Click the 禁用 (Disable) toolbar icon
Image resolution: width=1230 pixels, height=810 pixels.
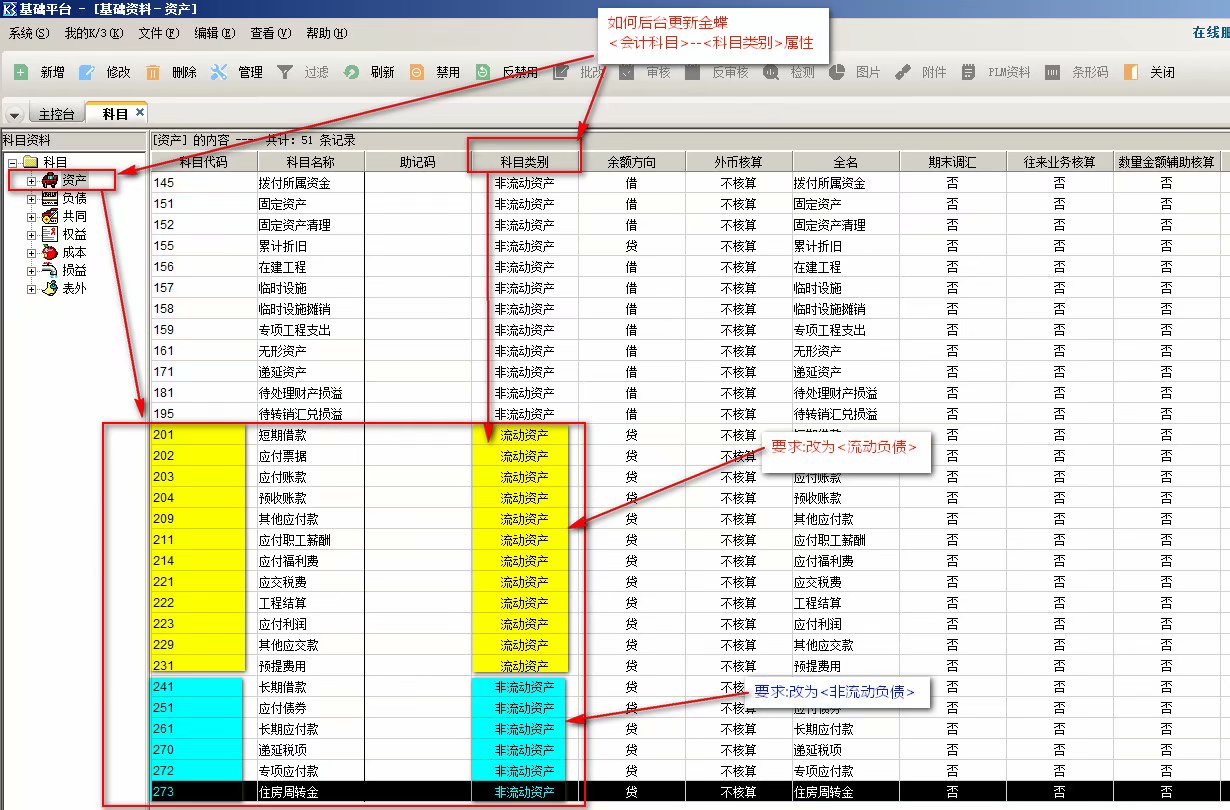point(417,72)
